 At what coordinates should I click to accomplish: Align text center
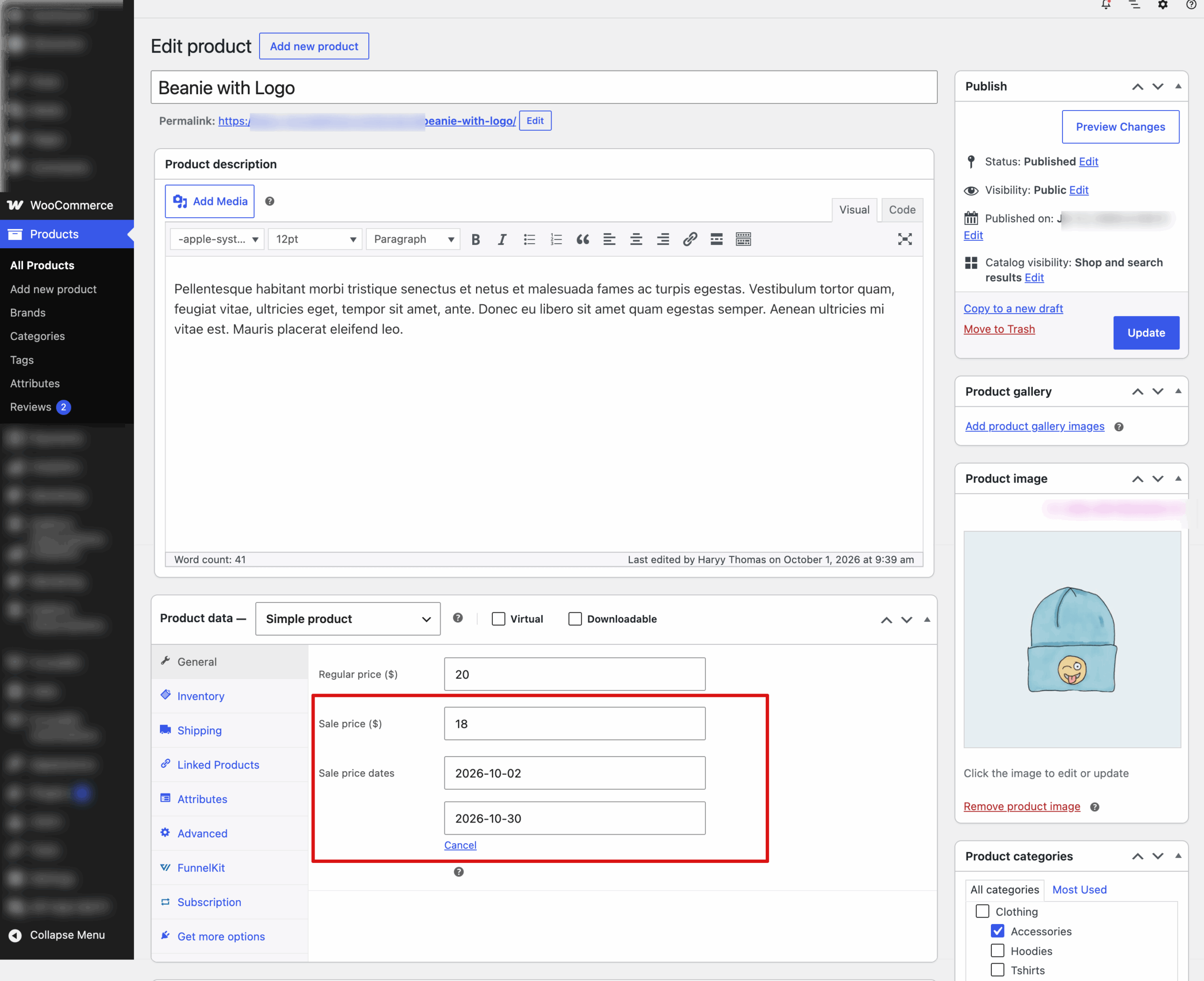point(636,239)
